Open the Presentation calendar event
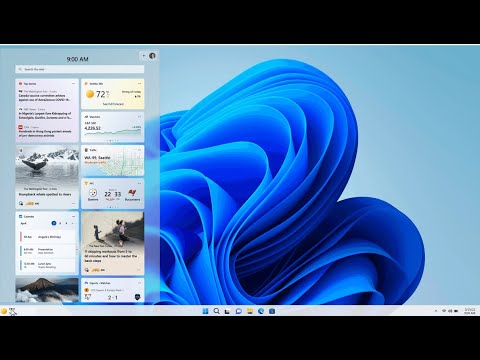Viewport: 480px width, 360px height. [48, 251]
